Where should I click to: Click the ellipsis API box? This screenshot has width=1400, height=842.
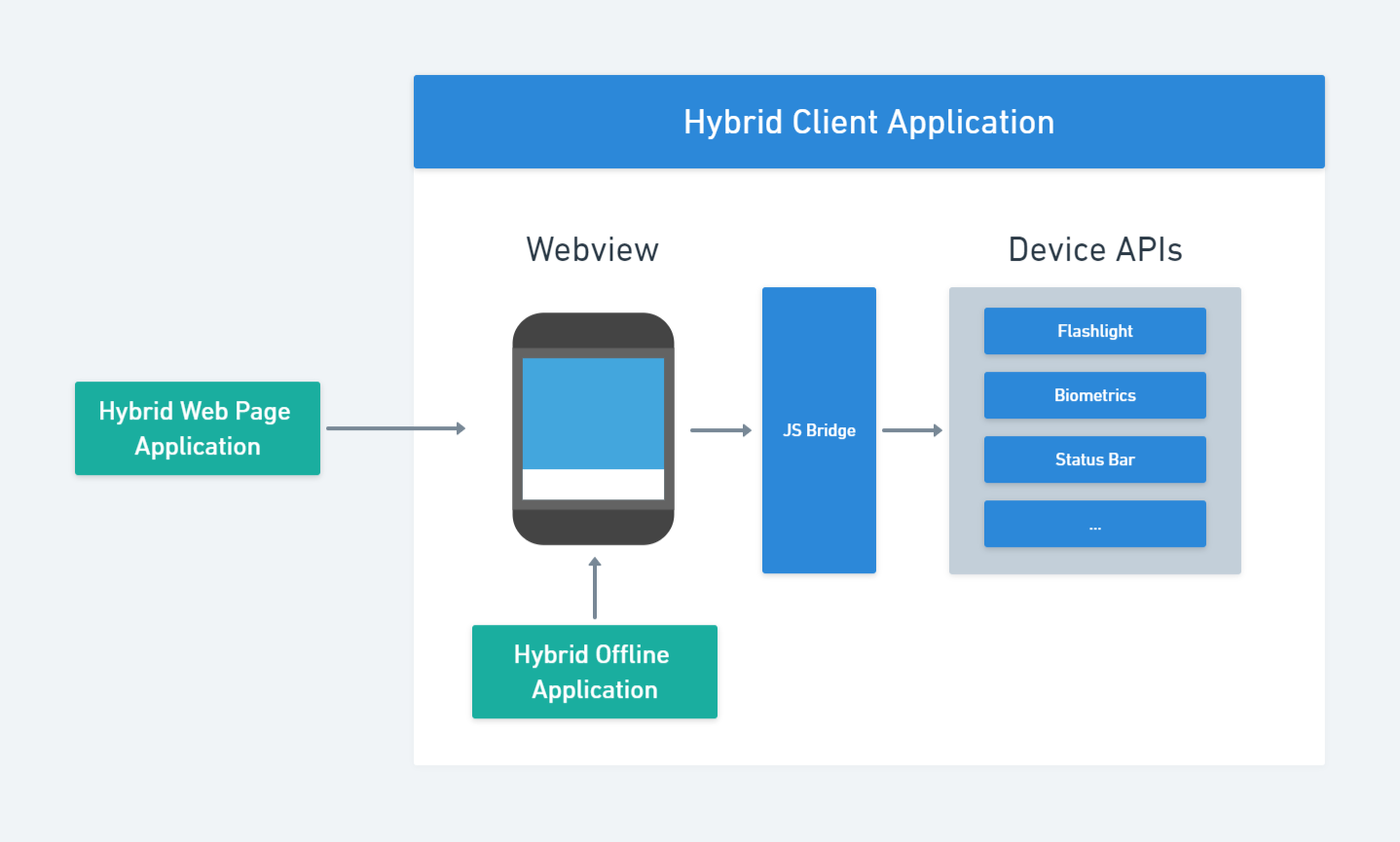pyautogui.click(x=1095, y=524)
